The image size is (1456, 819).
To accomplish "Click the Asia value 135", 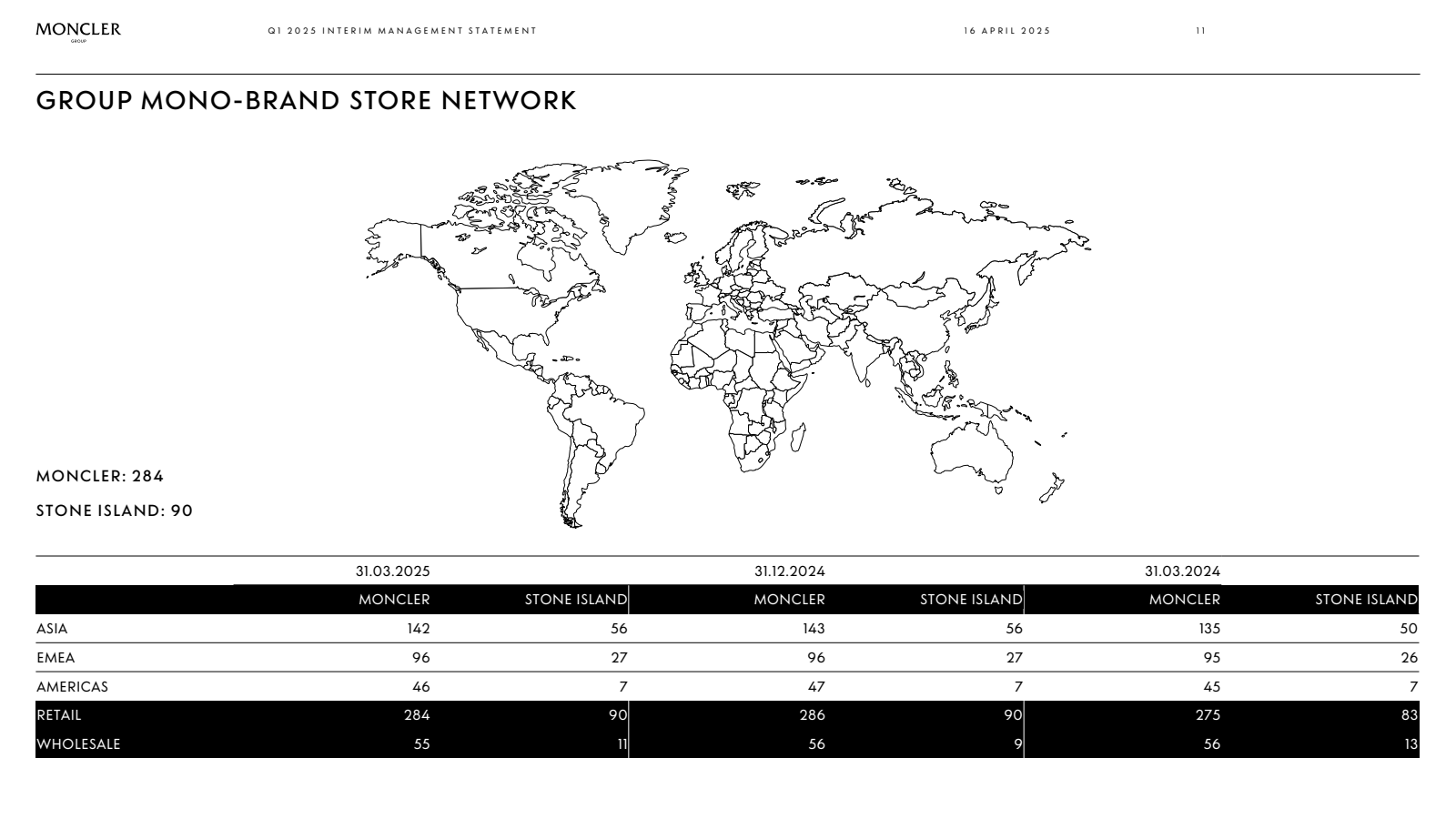I will 1209,629.
